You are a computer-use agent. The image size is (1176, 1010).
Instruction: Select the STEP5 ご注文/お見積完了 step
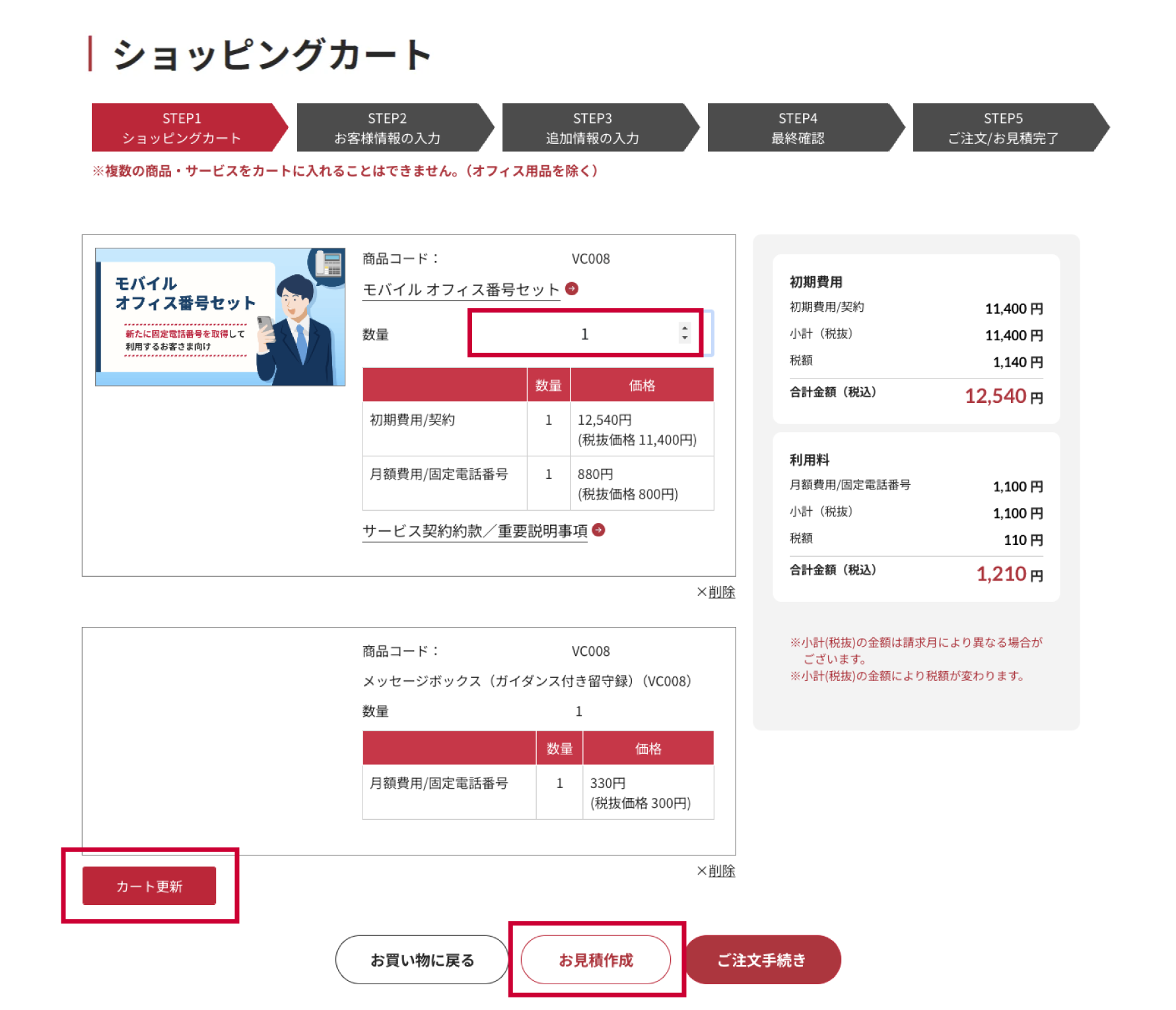[1004, 127]
